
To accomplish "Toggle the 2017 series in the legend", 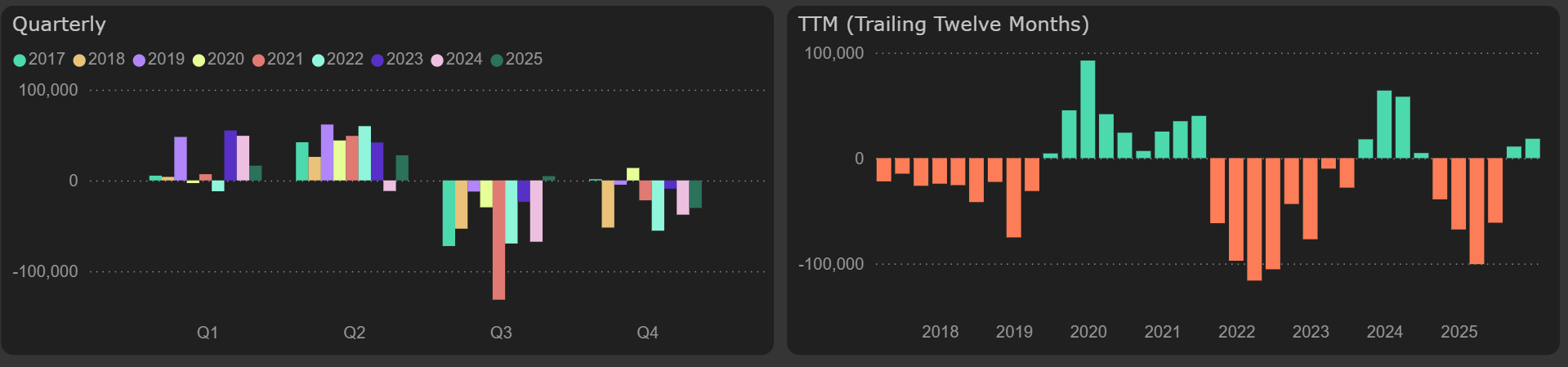I will pos(39,60).
